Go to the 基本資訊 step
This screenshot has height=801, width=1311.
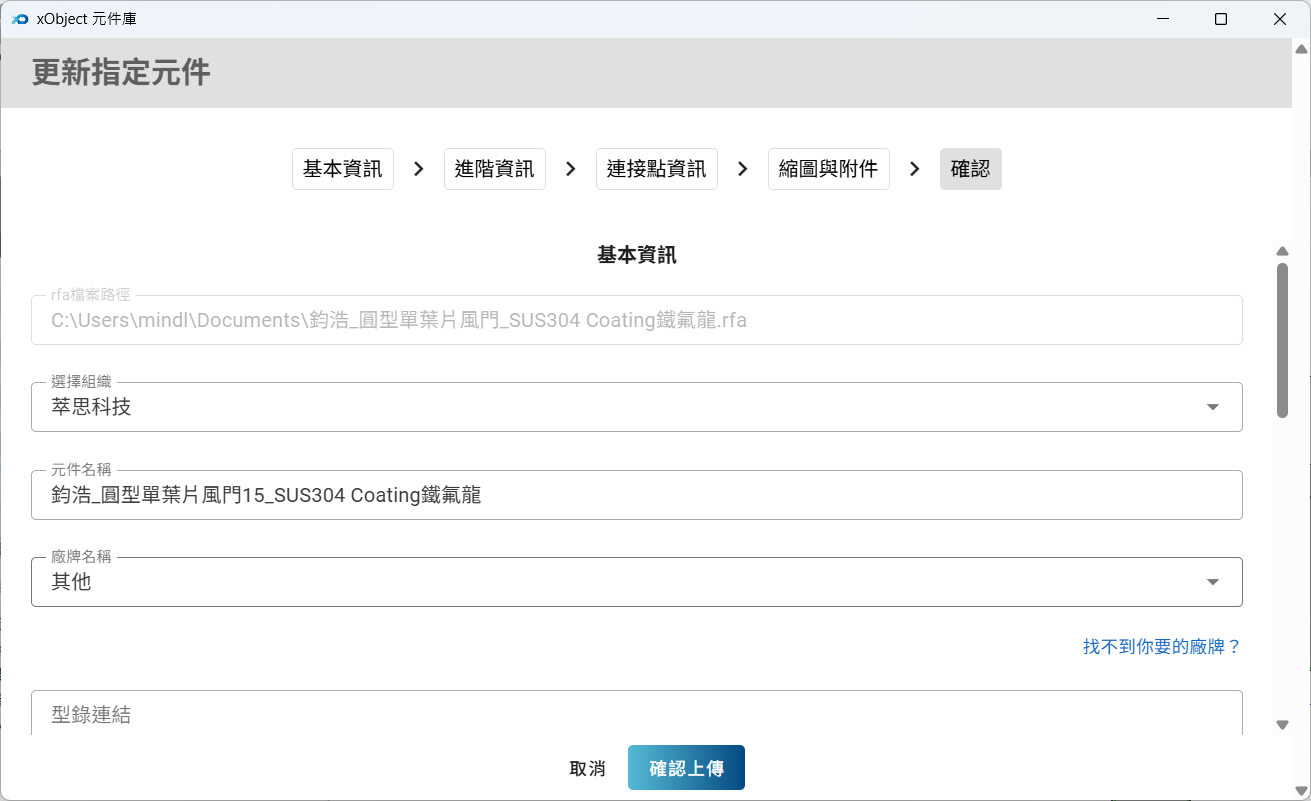pyautogui.click(x=342, y=169)
